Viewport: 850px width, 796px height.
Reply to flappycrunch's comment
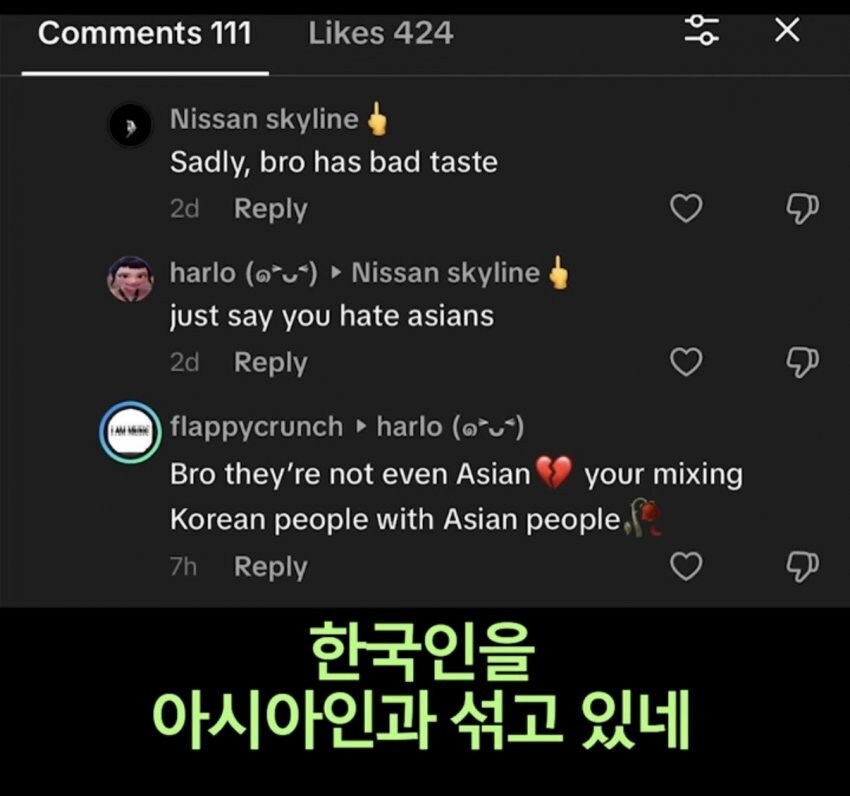point(270,567)
